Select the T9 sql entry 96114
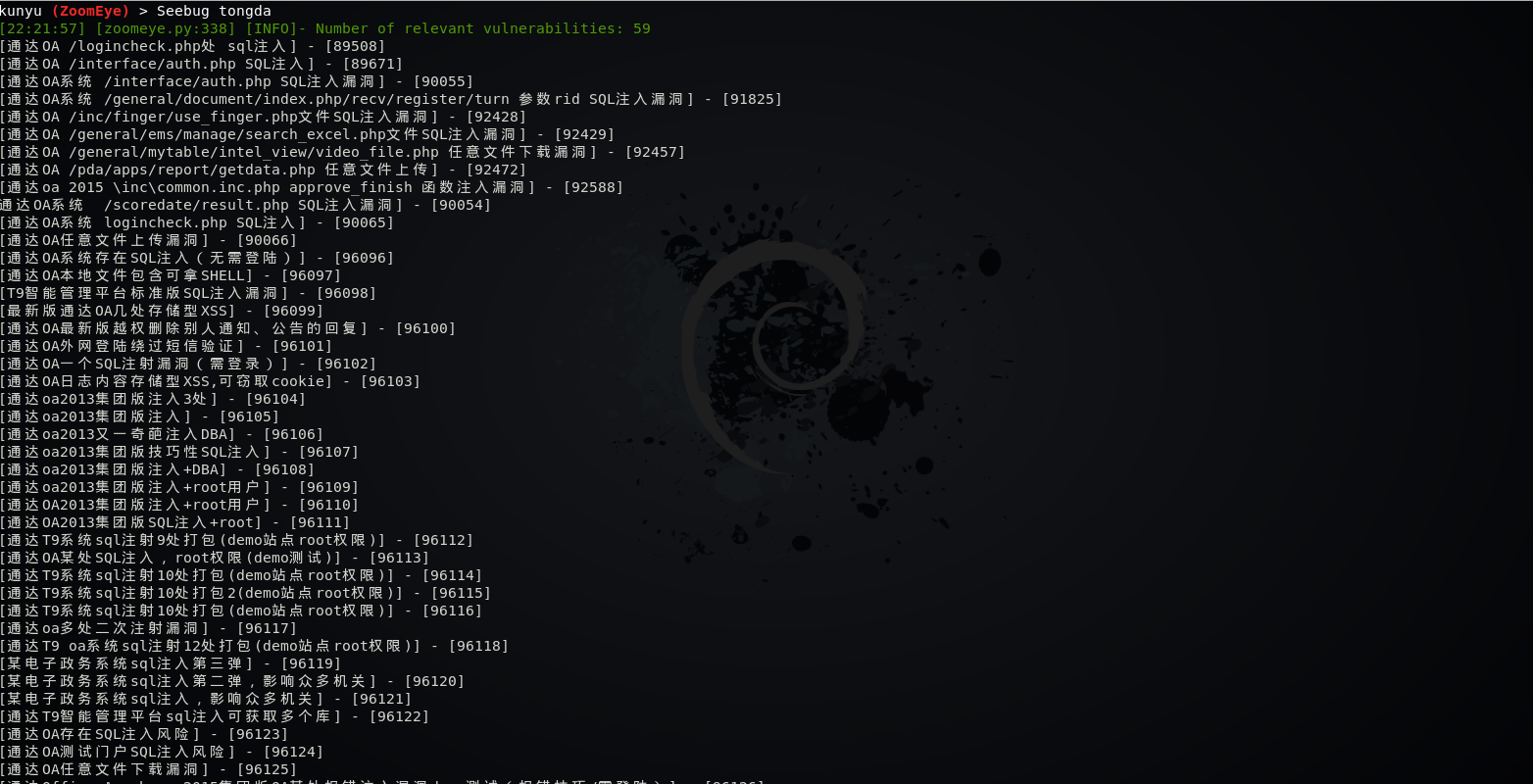The image size is (1533, 784). 241,575
